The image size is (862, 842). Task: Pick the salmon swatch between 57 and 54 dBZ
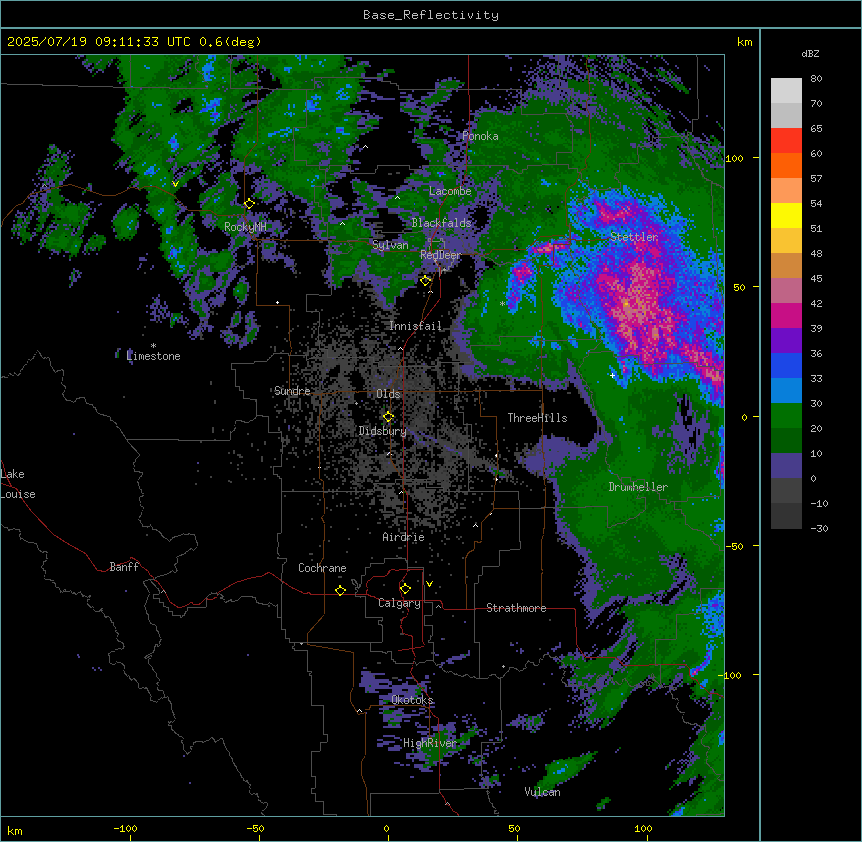786,191
